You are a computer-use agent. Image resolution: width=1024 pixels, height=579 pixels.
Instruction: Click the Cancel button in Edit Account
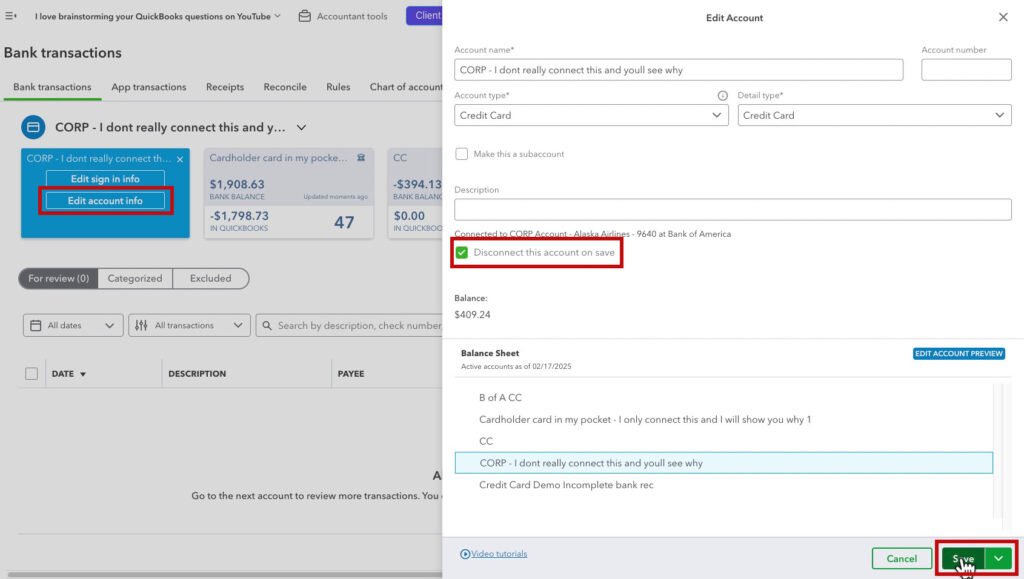pyautogui.click(x=901, y=558)
